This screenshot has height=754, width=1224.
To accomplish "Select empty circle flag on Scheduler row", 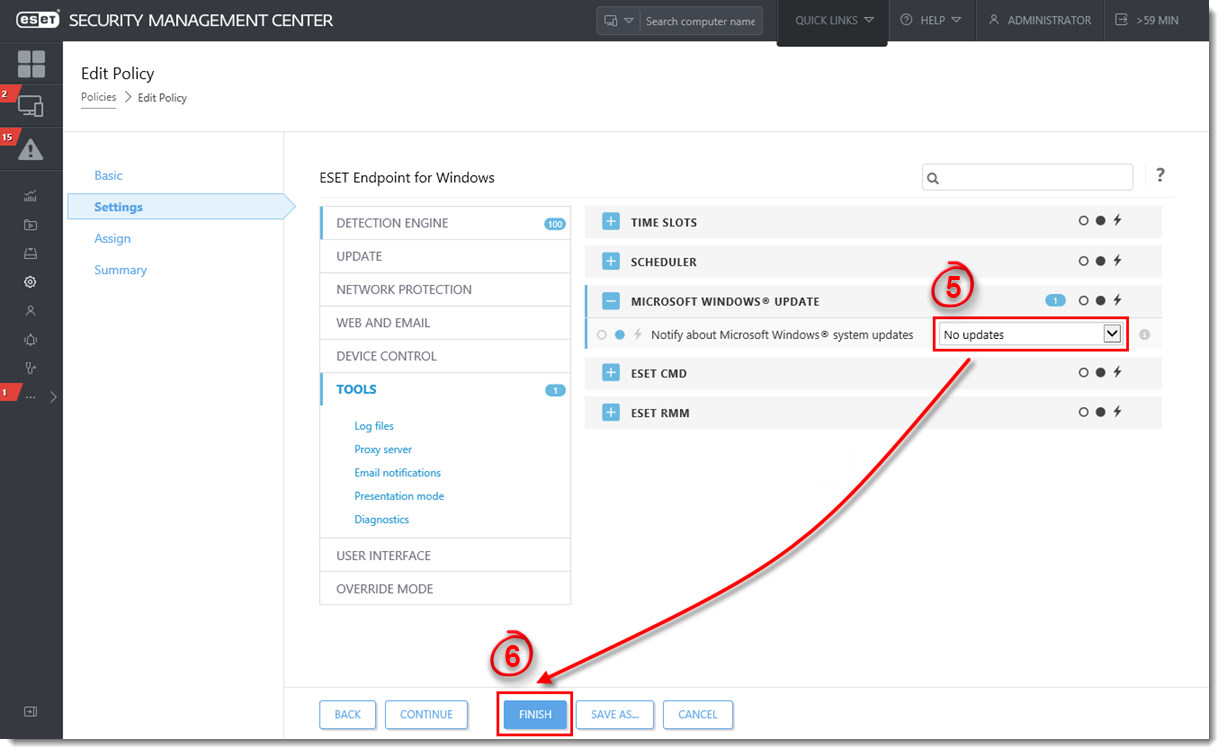I will pos(1083,261).
